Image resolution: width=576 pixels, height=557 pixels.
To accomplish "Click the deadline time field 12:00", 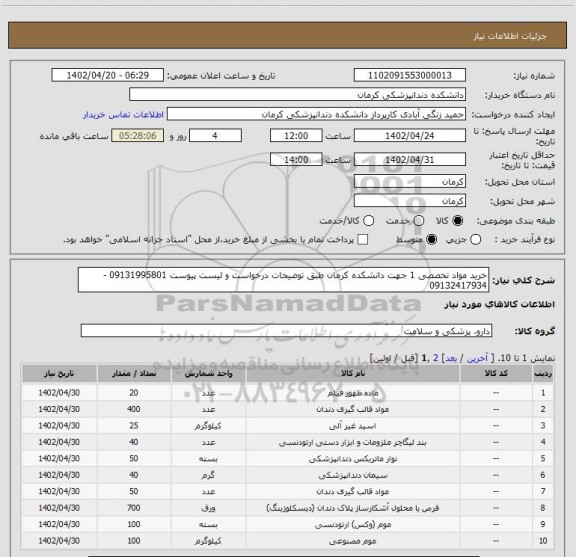I will click(x=296, y=136).
